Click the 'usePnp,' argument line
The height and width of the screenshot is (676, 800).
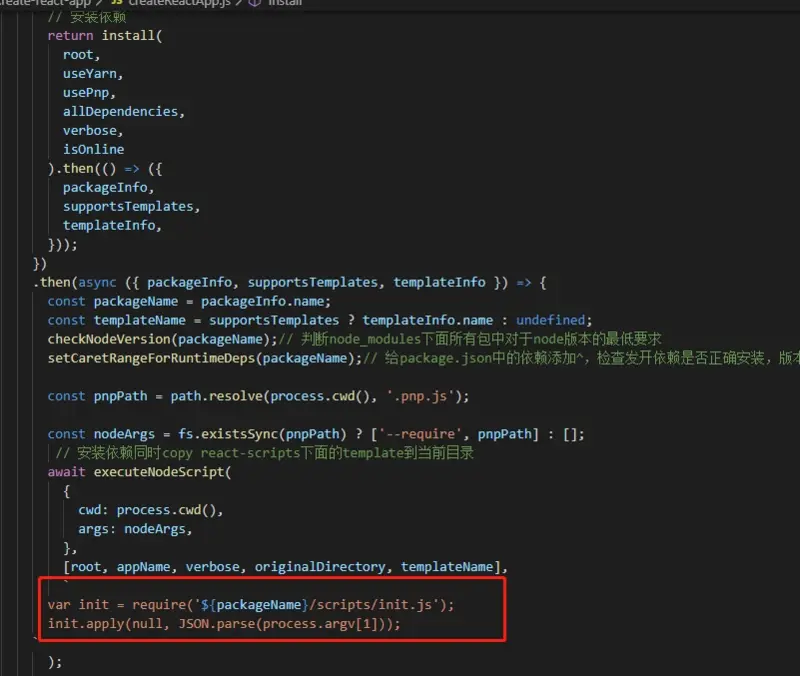pyautogui.click(x=89, y=93)
